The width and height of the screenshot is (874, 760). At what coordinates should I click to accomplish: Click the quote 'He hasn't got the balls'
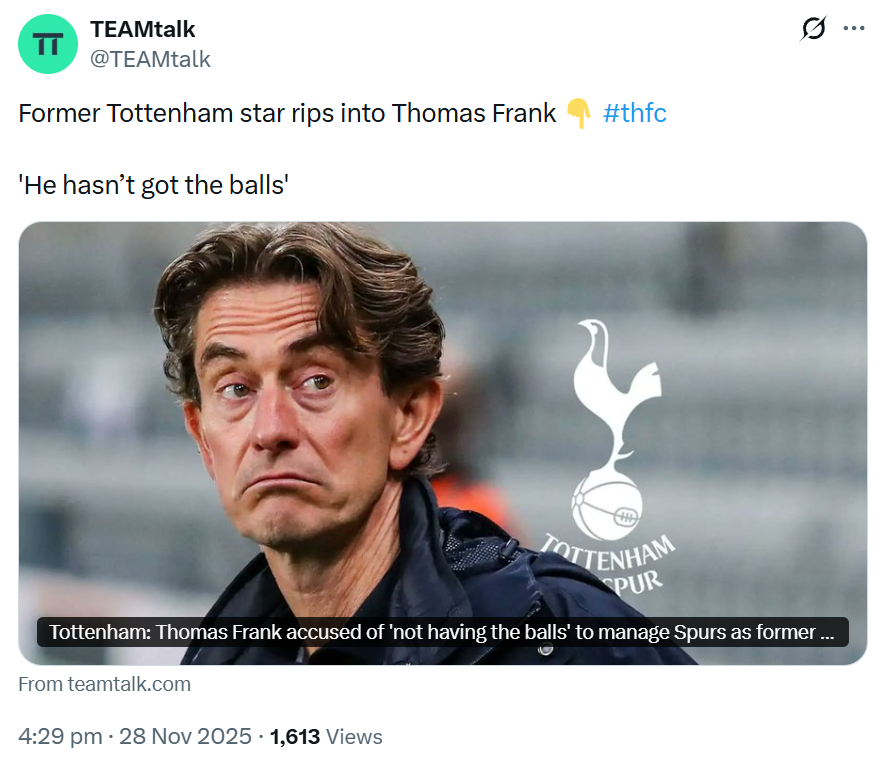coord(153,185)
